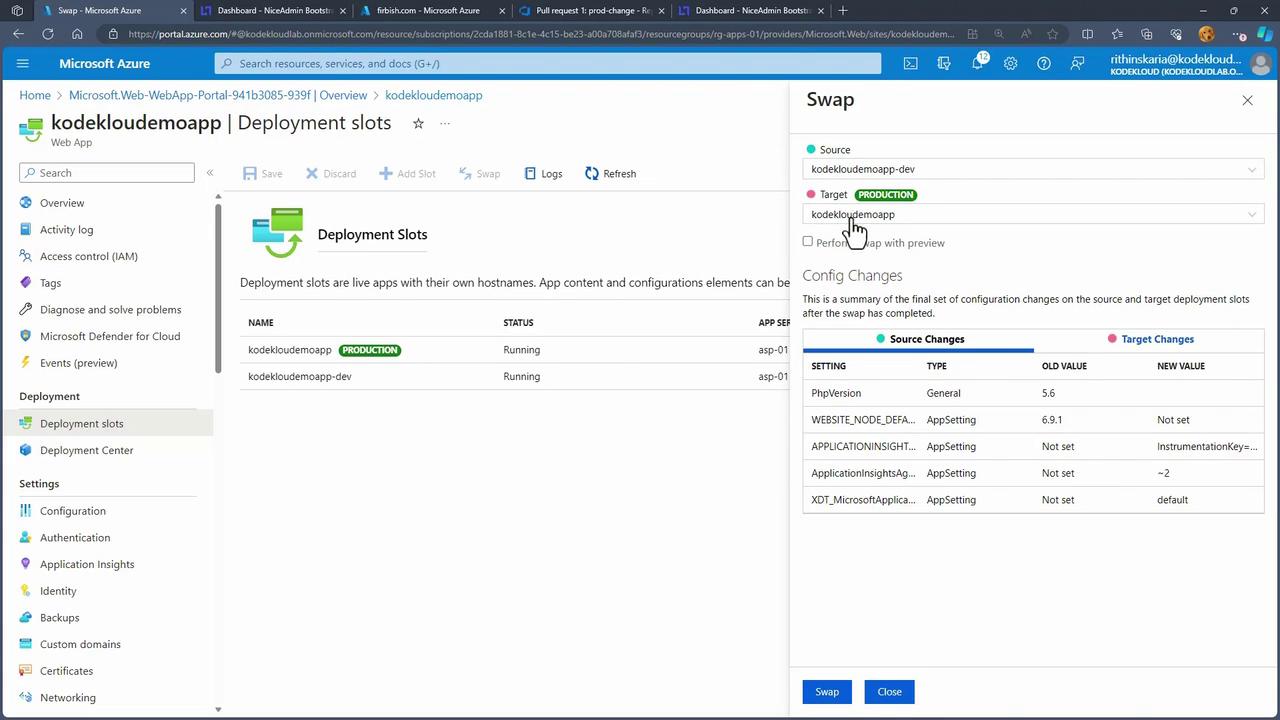The height and width of the screenshot is (720, 1280).
Task: Open Certificates in the sidebar
Action: (x=66, y=671)
